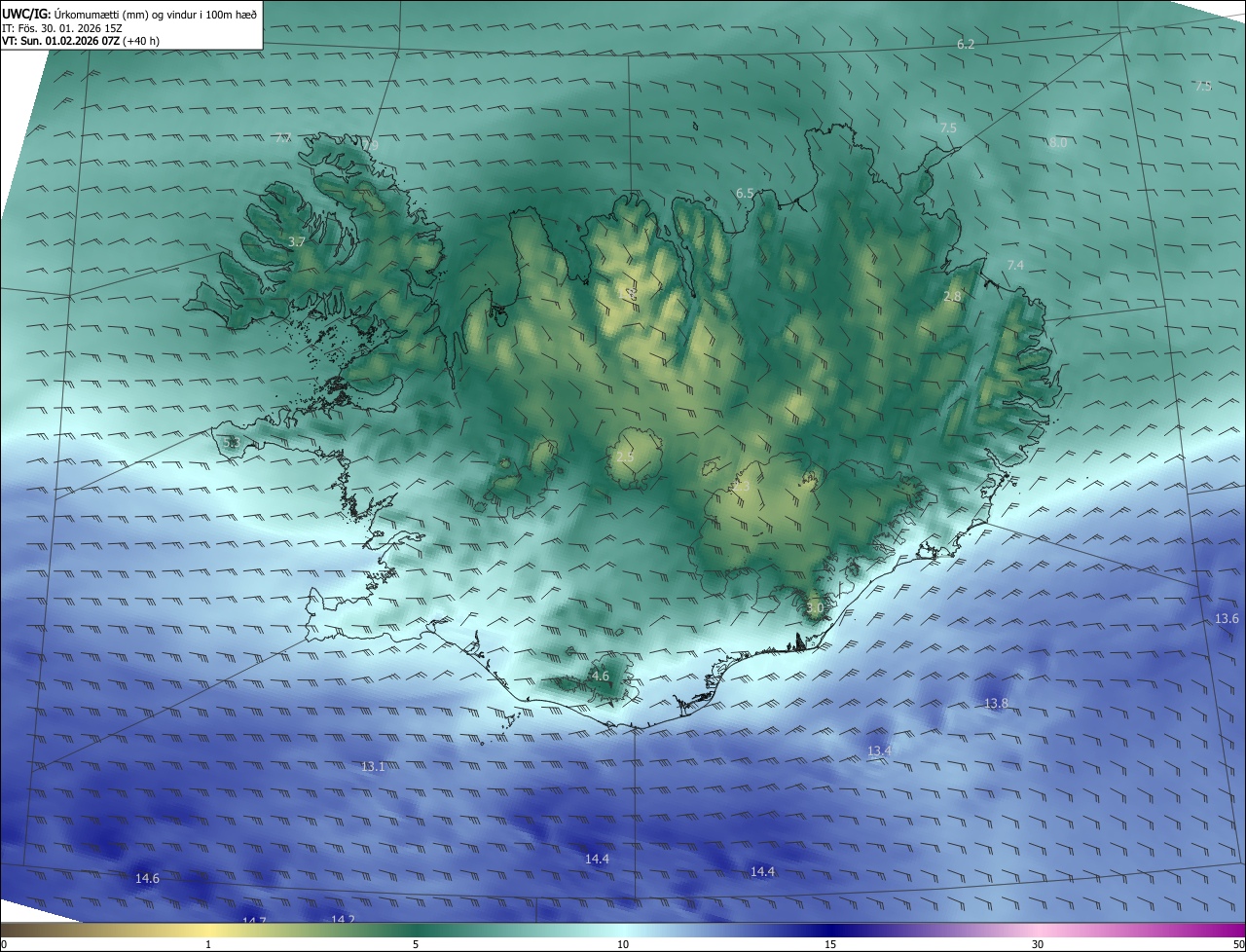
Task: Click the 4.6 value label on the map
Action: point(601,676)
